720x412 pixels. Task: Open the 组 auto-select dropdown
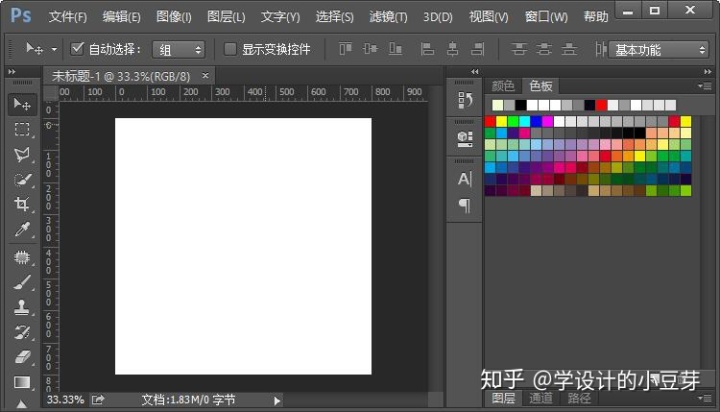[x=179, y=50]
